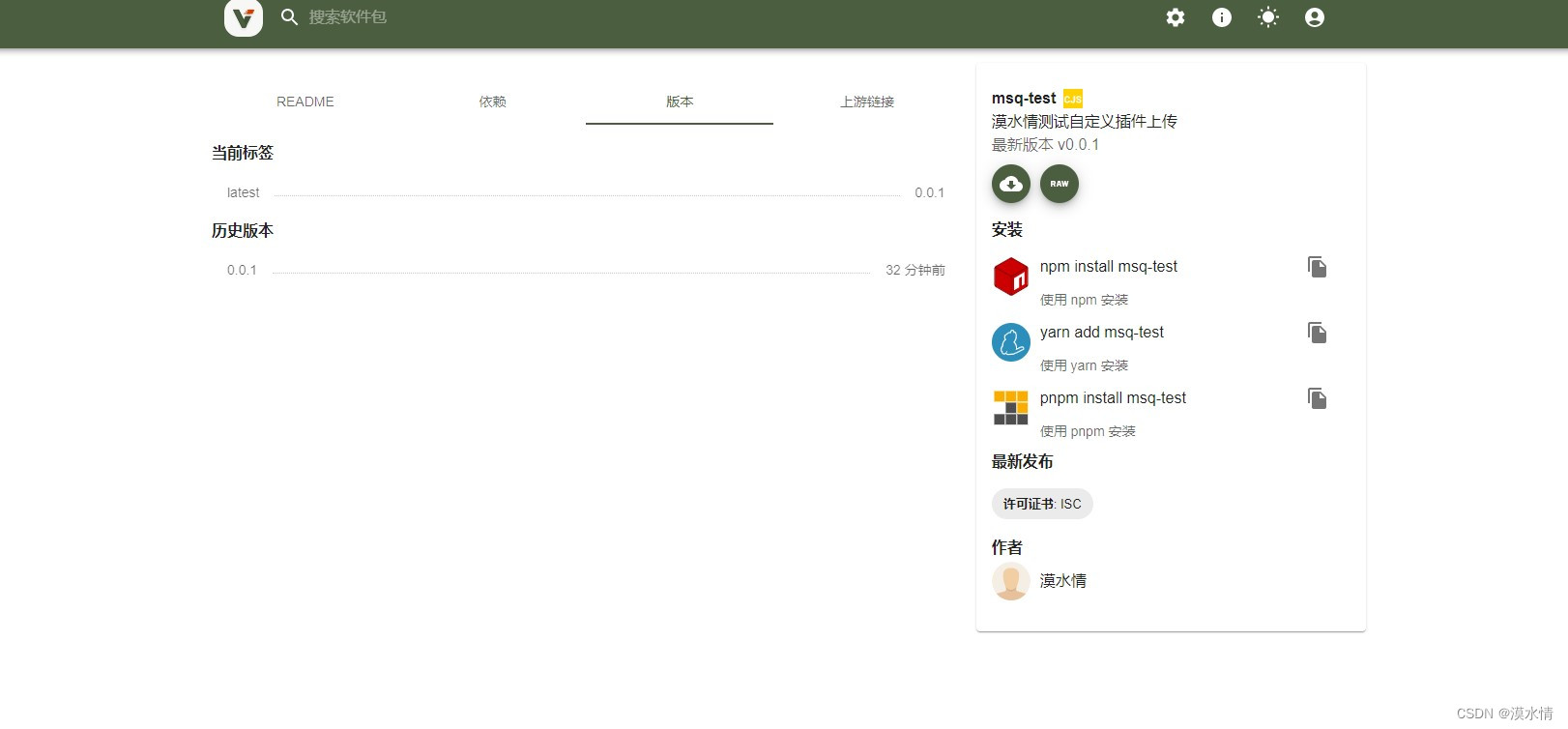
Task: Open the settings gear icon
Action: tap(1176, 17)
